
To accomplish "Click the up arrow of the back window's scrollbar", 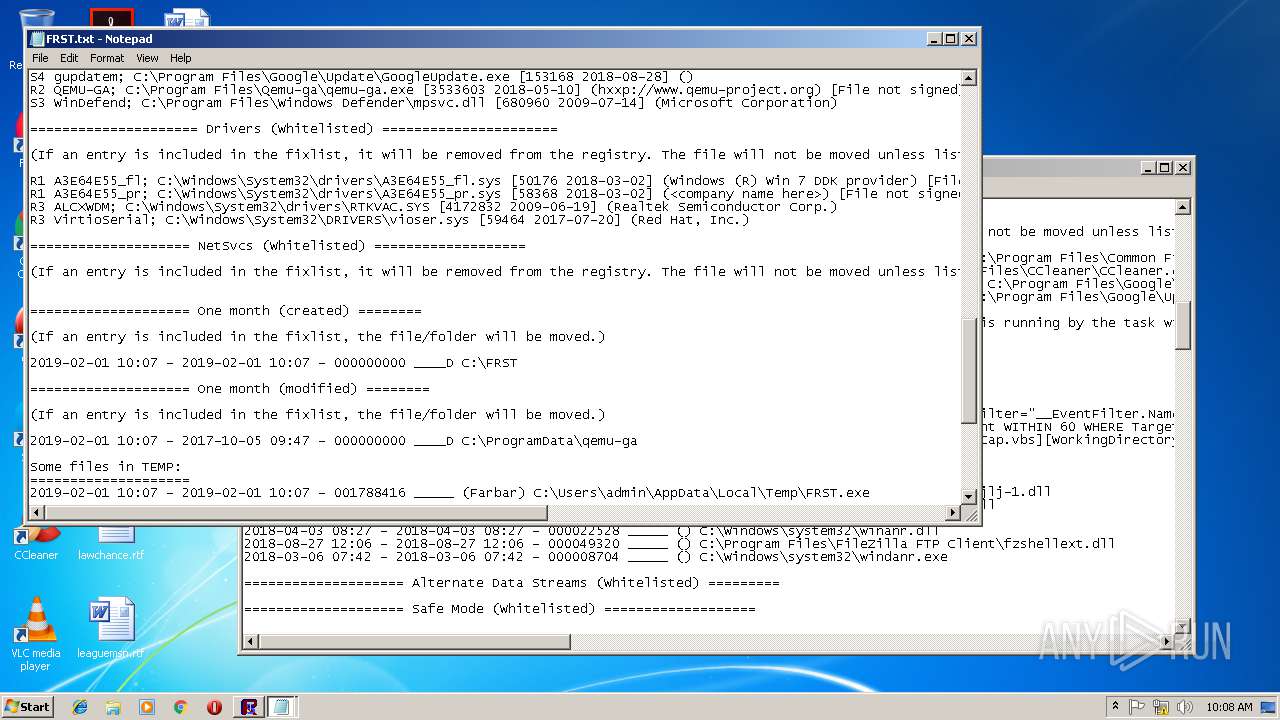I will (x=1183, y=207).
